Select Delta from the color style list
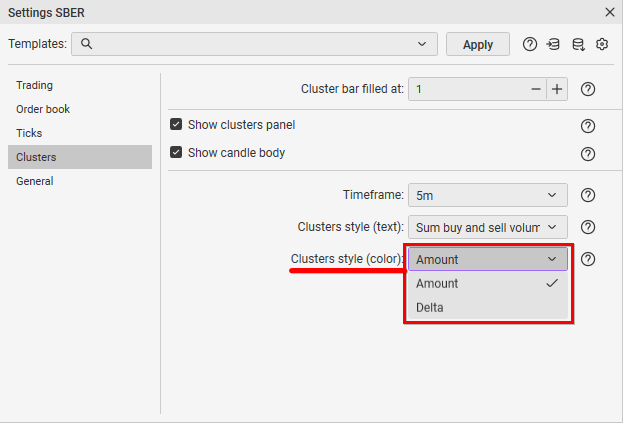 tap(430, 307)
